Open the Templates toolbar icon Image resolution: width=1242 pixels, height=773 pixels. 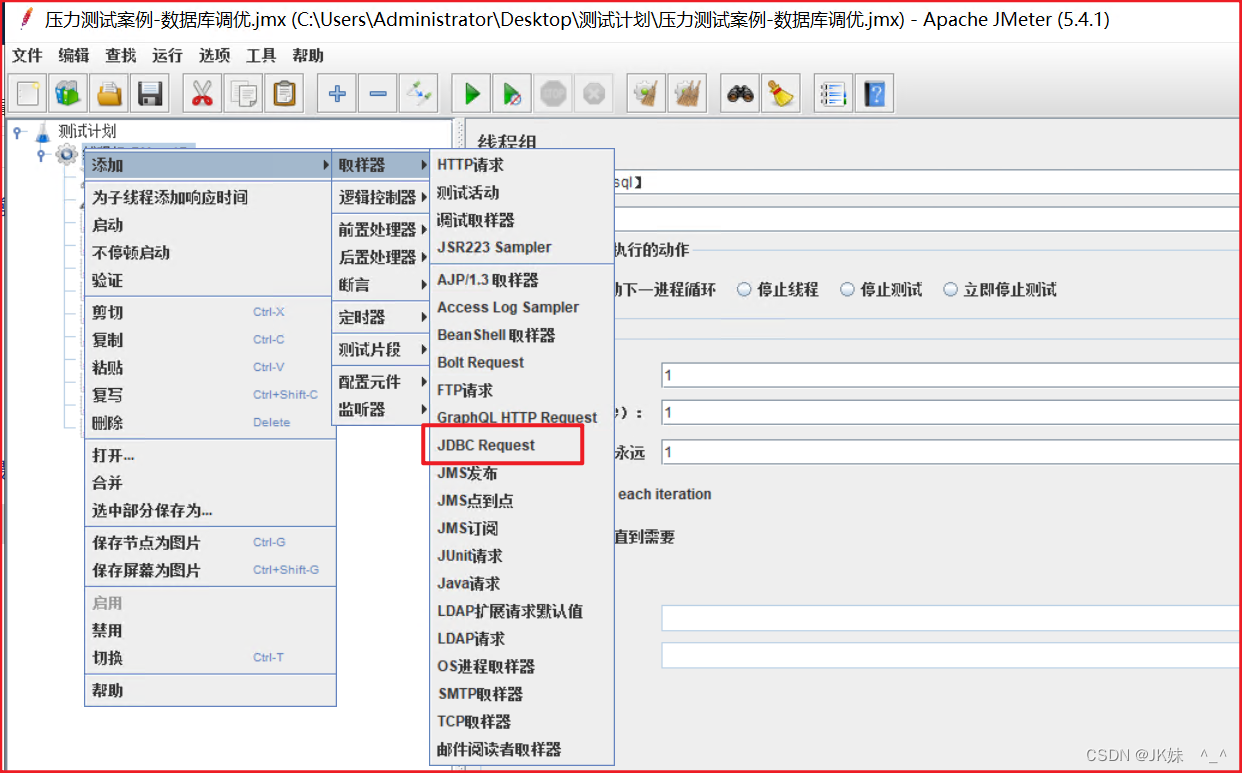[68, 94]
